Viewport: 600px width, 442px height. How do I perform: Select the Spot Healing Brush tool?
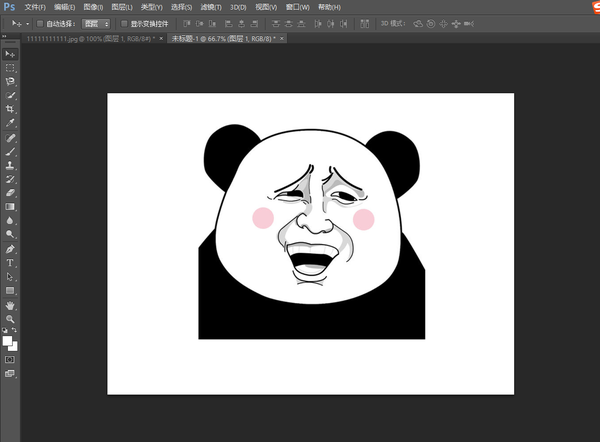[10, 138]
